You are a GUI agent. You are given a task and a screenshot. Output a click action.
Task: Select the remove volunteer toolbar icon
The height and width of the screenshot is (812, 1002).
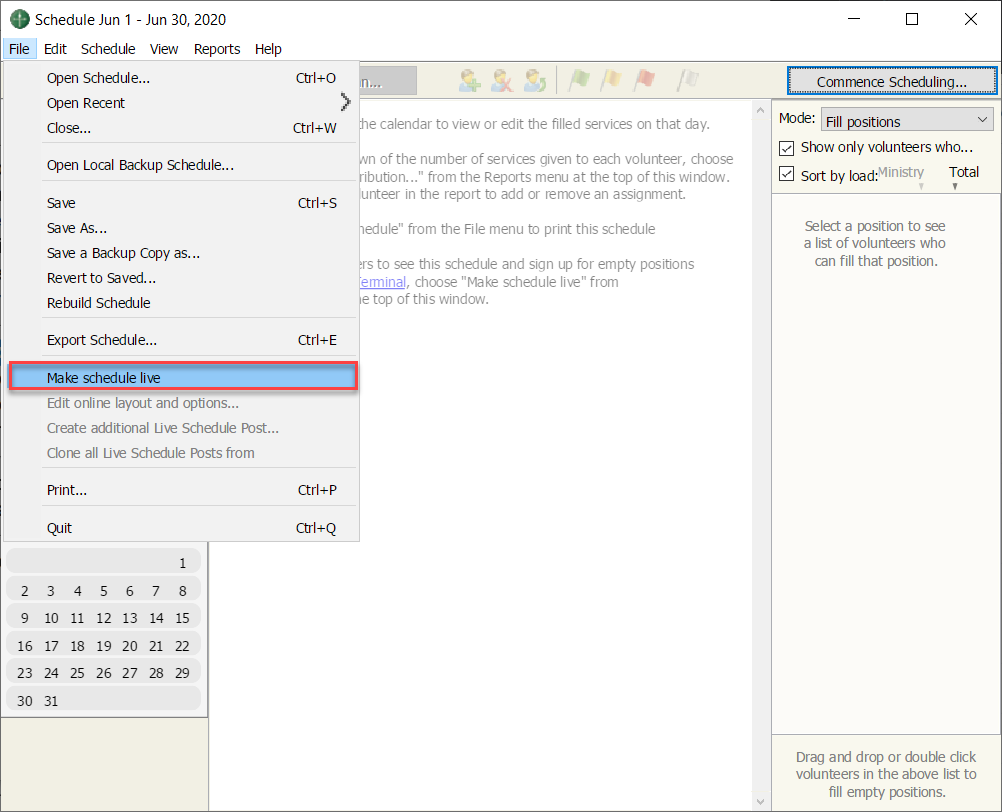[502, 81]
